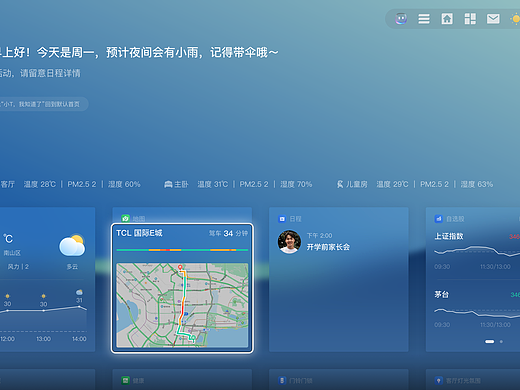Open the smiley assistant icon

[x=401, y=19]
